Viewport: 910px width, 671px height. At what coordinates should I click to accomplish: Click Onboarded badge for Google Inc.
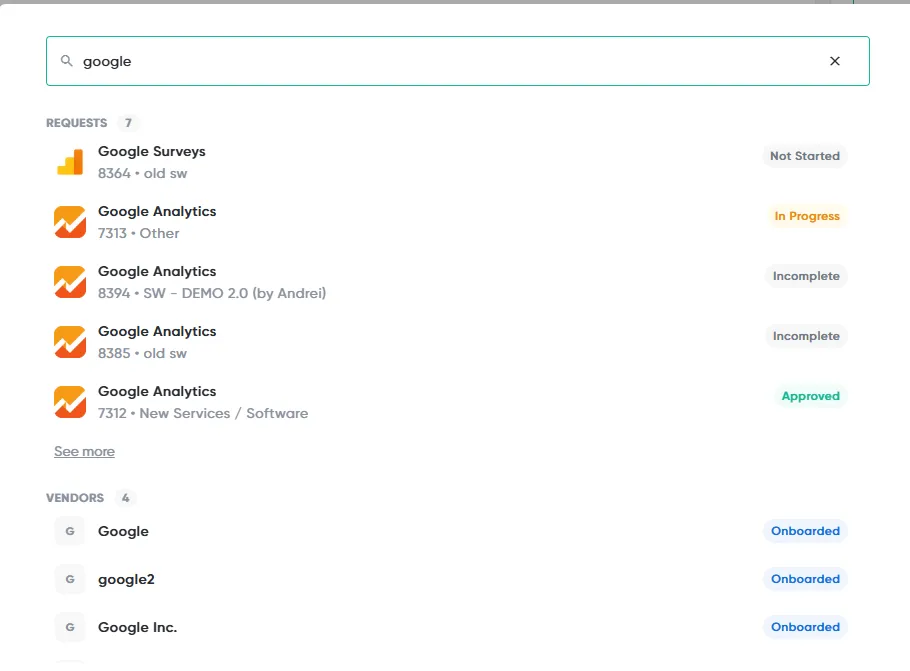pos(805,627)
